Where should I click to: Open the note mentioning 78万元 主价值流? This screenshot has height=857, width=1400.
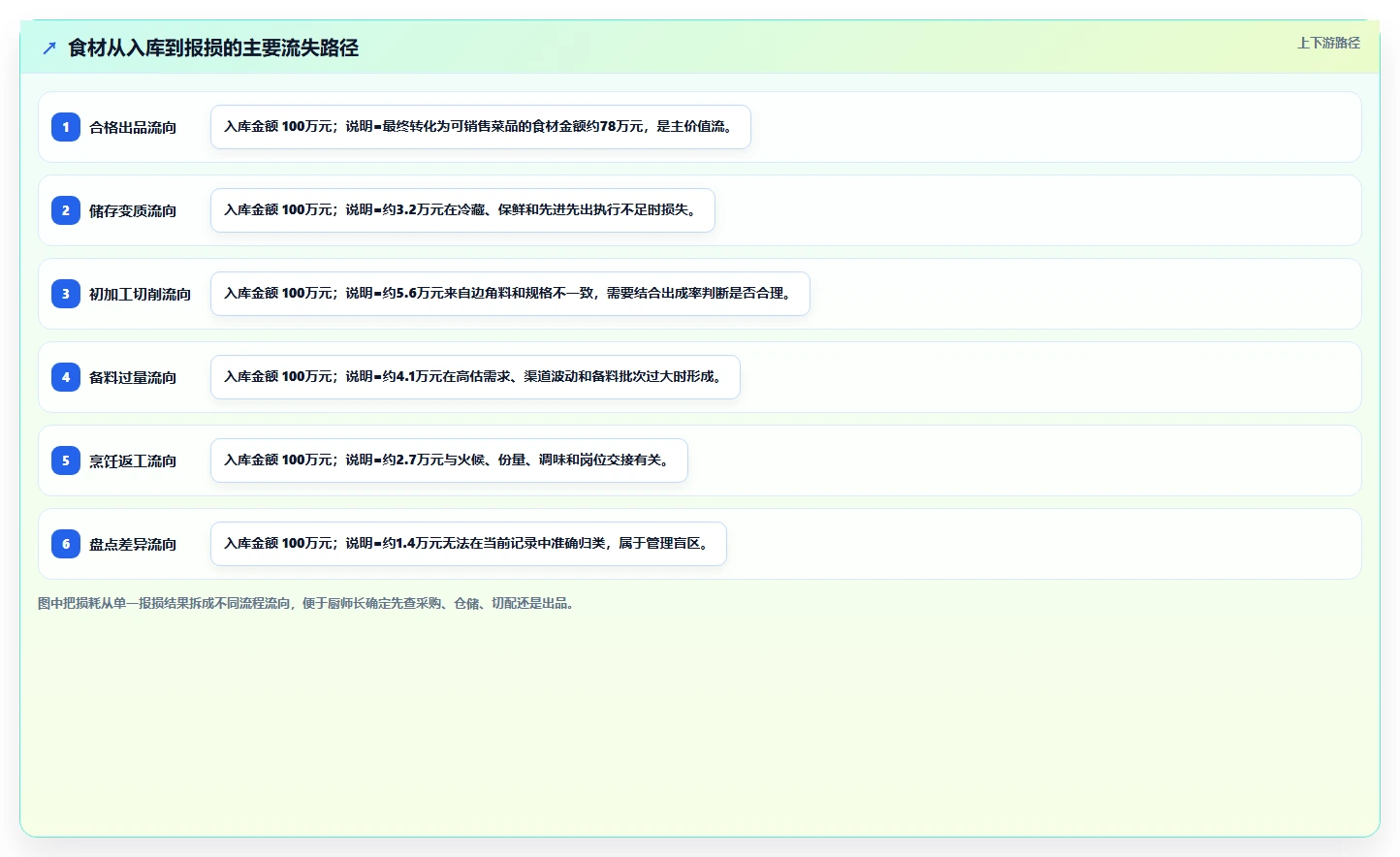481,127
